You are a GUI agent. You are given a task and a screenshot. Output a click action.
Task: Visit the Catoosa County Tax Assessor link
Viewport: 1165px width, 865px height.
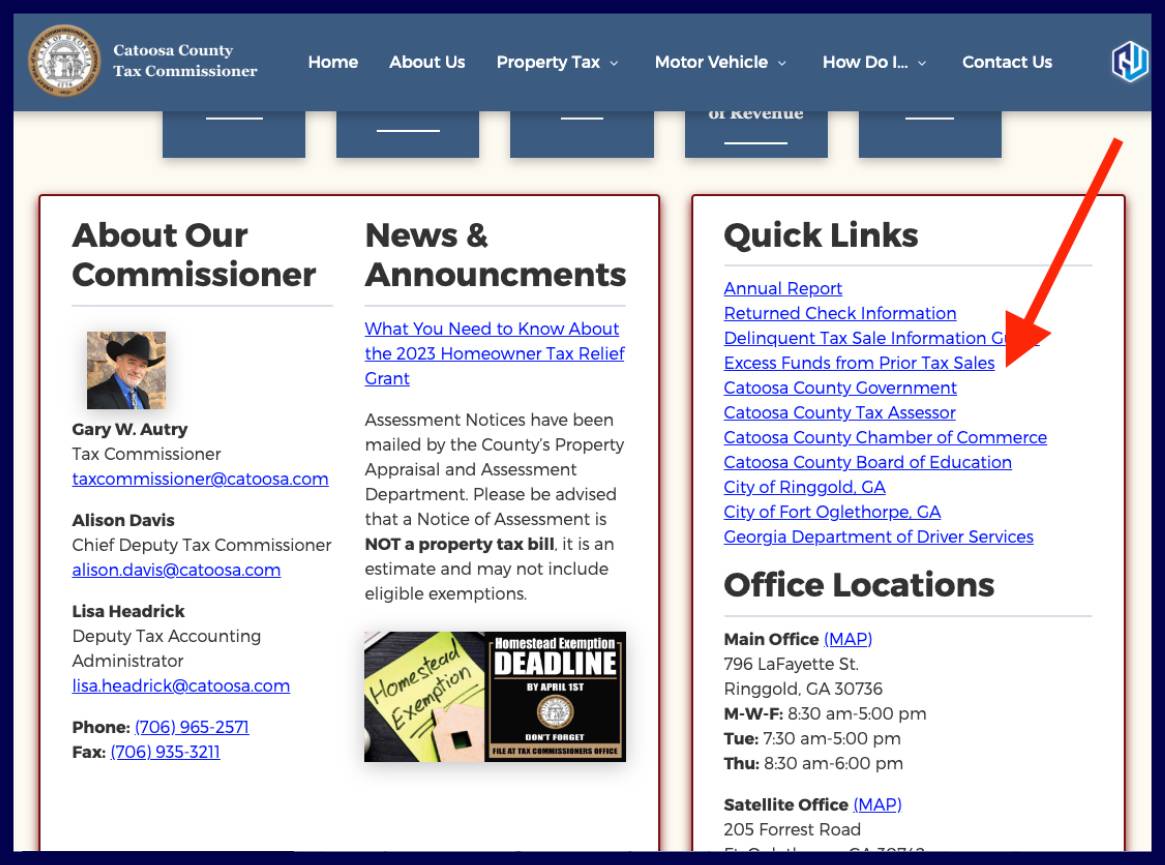point(839,412)
